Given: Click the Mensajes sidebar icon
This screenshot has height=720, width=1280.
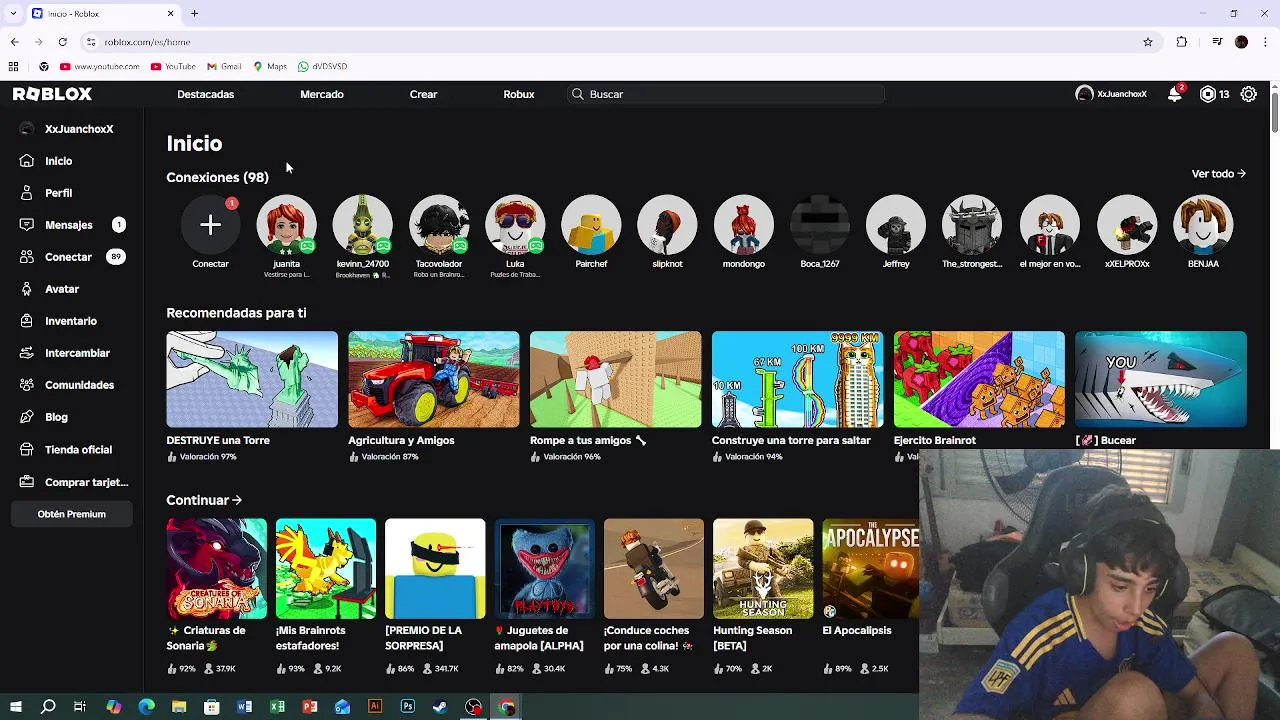Looking at the screenshot, I should pyautogui.click(x=27, y=225).
